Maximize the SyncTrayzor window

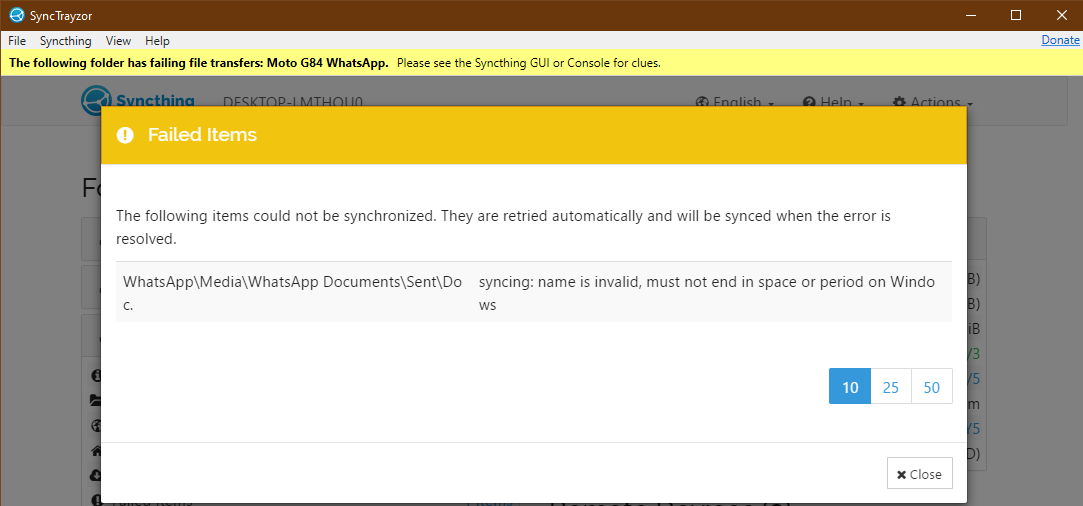click(x=1016, y=15)
